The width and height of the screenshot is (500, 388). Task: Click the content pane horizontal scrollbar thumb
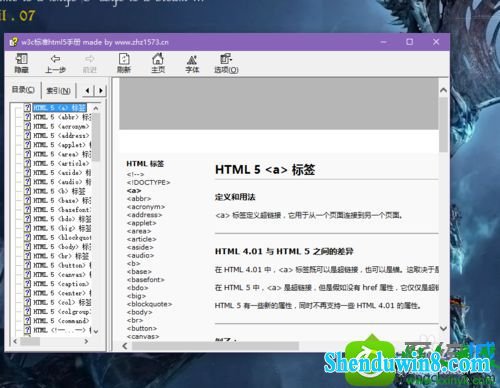click(x=215, y=346)
